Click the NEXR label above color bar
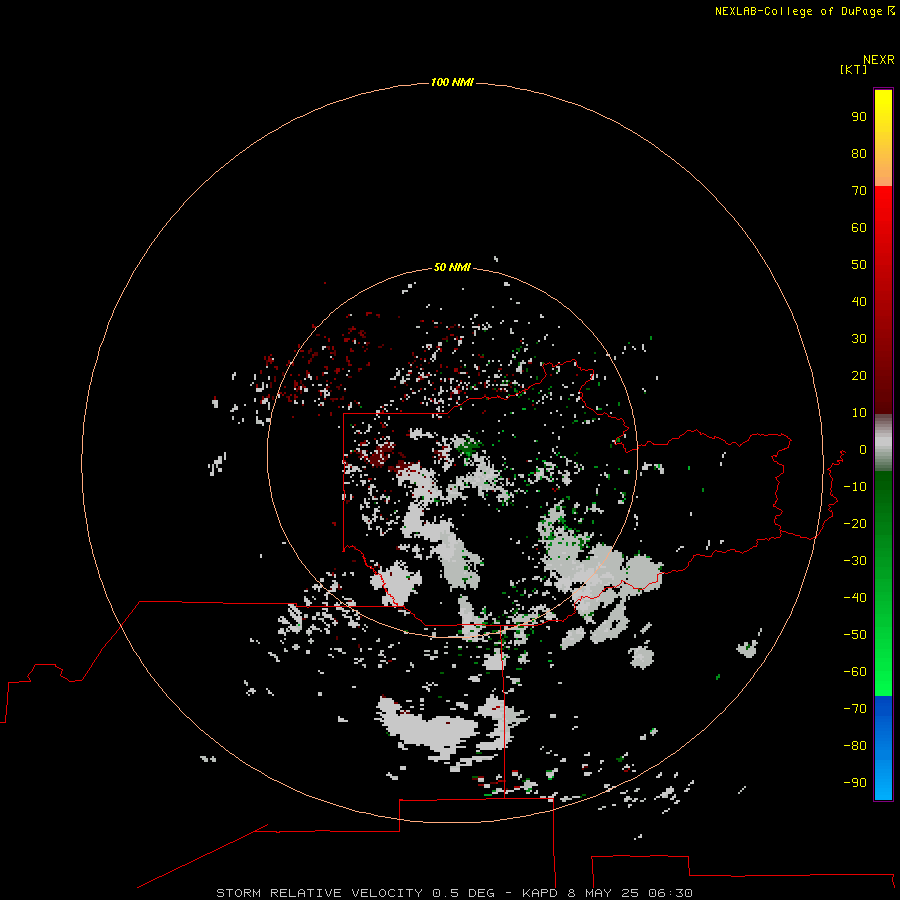900x900 pixels. [879, 60]
